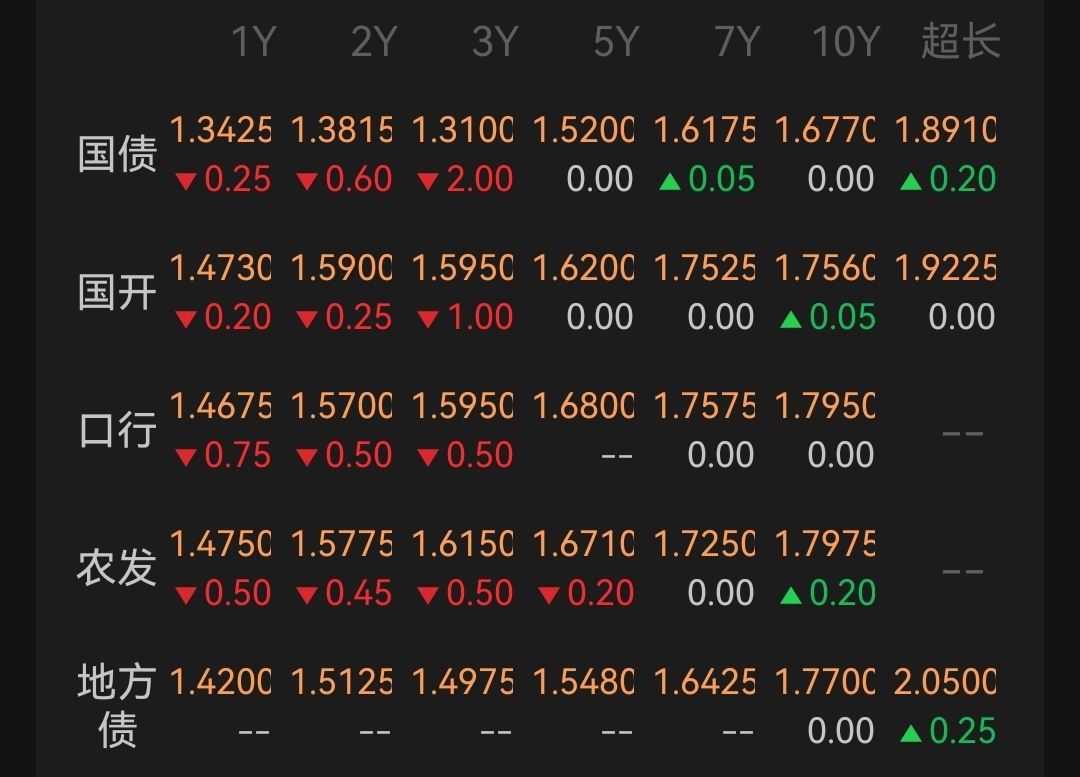Select the 地方债 超长 yield 2.0500
Viewport: 1080px width, 777px height.
click(945, 682)
